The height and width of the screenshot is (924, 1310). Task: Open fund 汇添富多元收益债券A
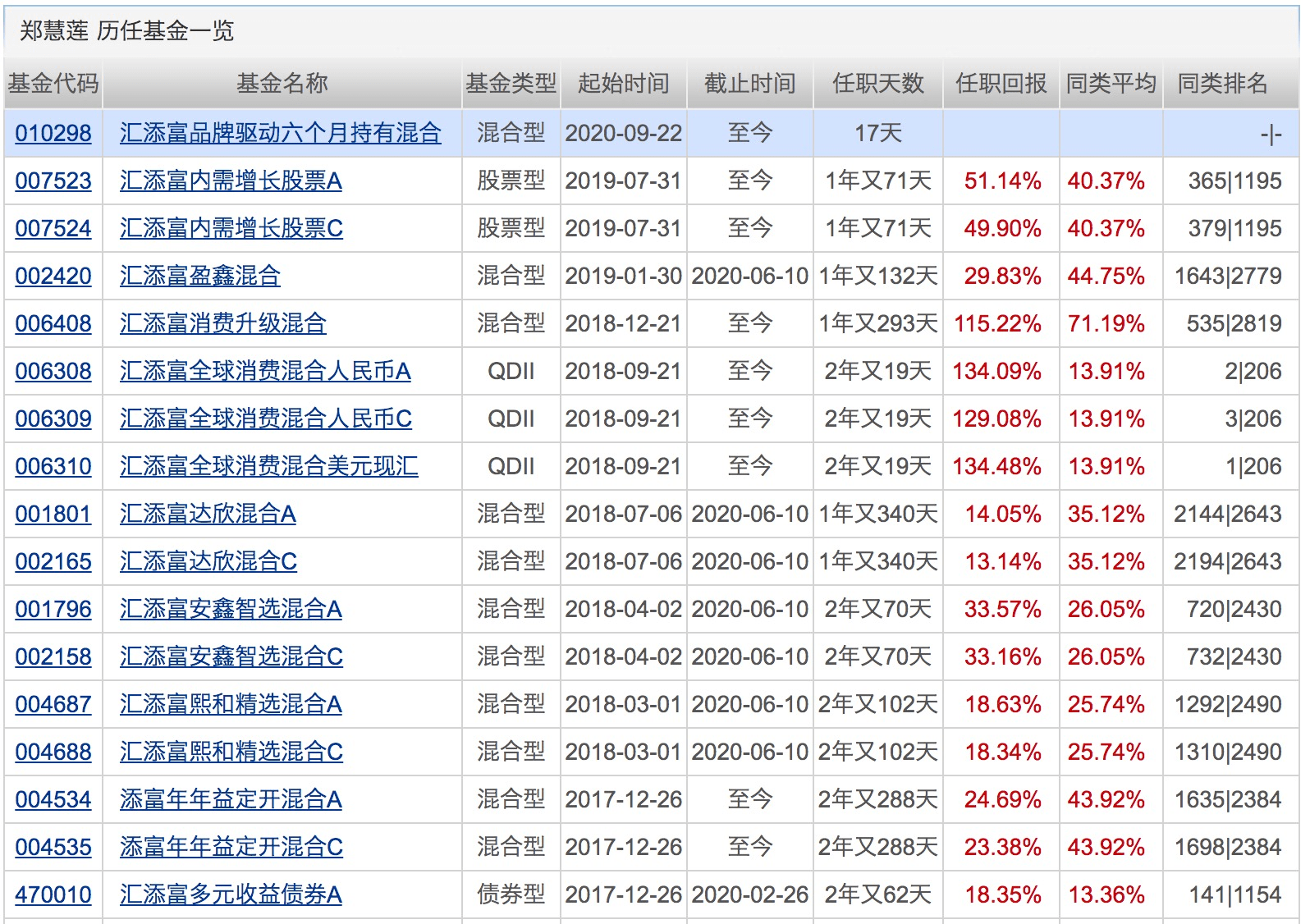(x=231, y=894)
